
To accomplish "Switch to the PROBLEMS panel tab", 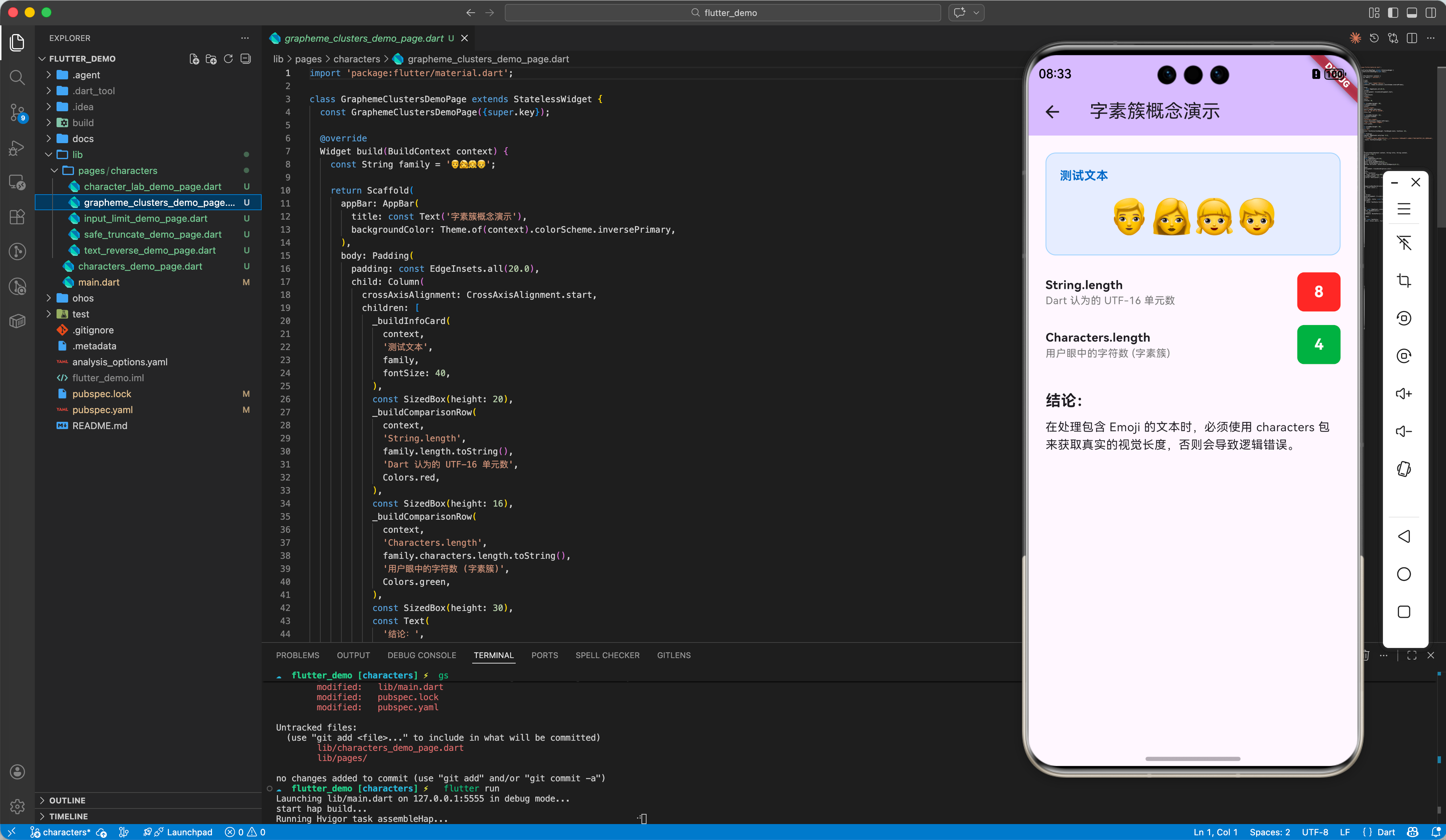I will 297,655.
